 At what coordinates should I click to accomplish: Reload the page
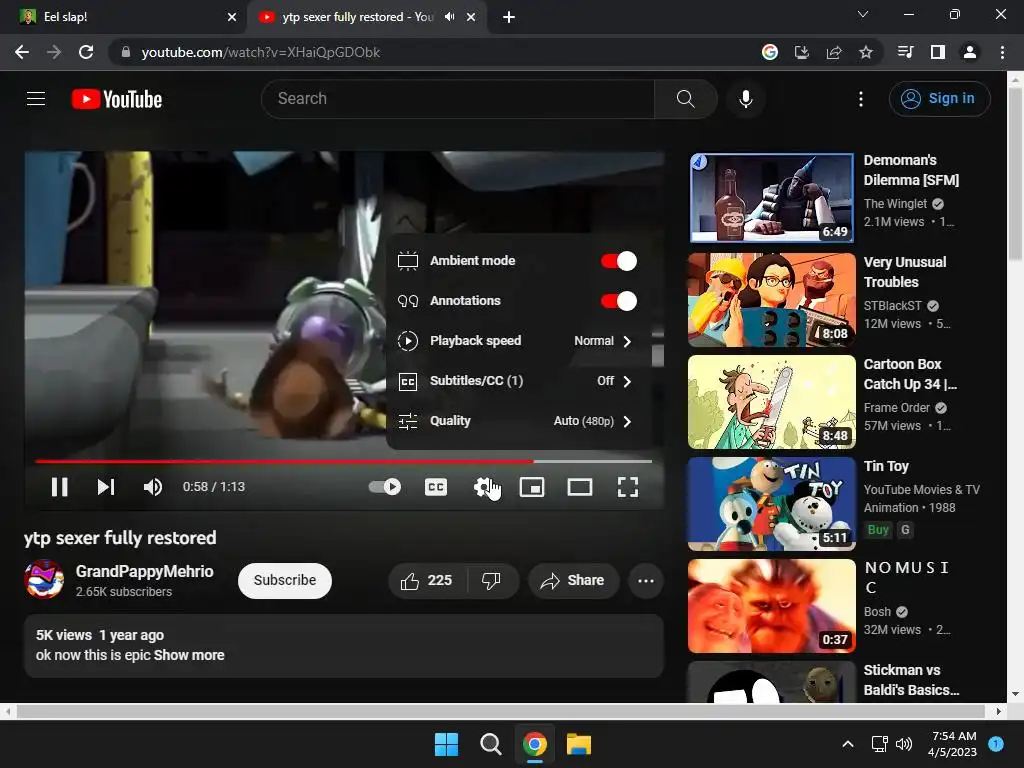point(86,52)
